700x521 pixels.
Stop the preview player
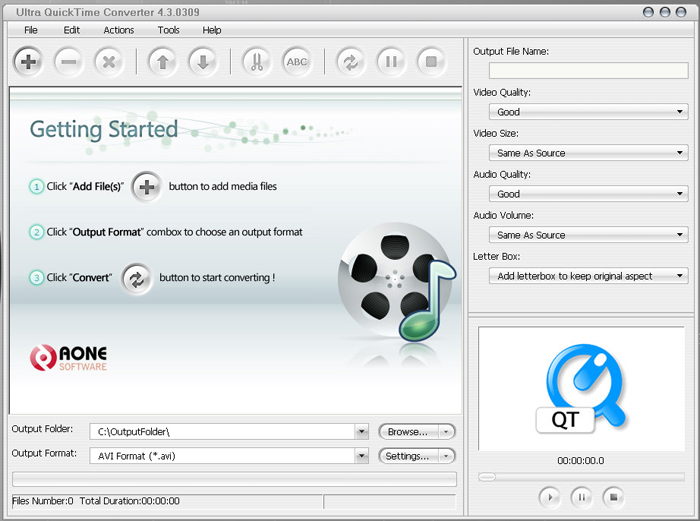click(613, 497)
